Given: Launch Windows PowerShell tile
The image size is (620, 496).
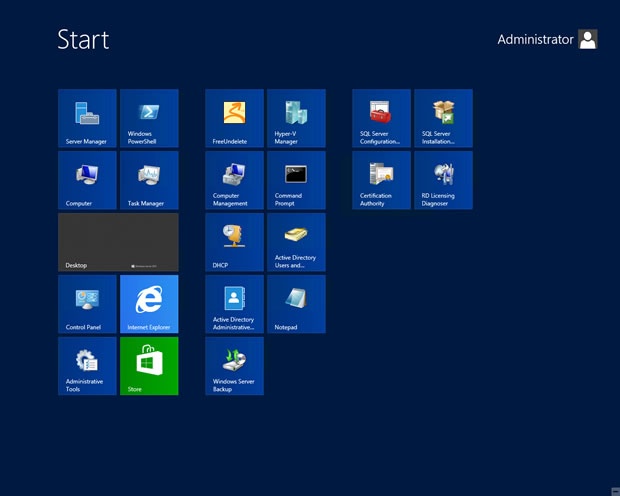Looking at the screenshot, I should click(x=149, y=118).
